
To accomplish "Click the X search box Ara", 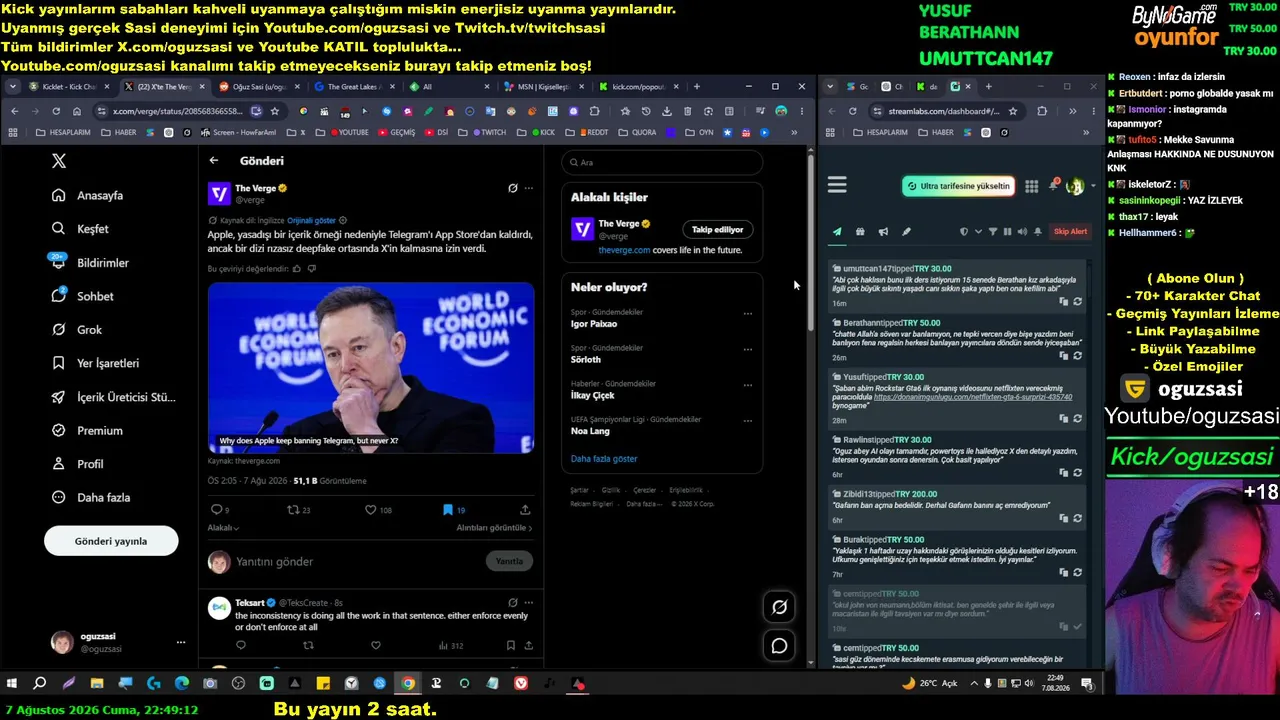I will pos(662,162).
